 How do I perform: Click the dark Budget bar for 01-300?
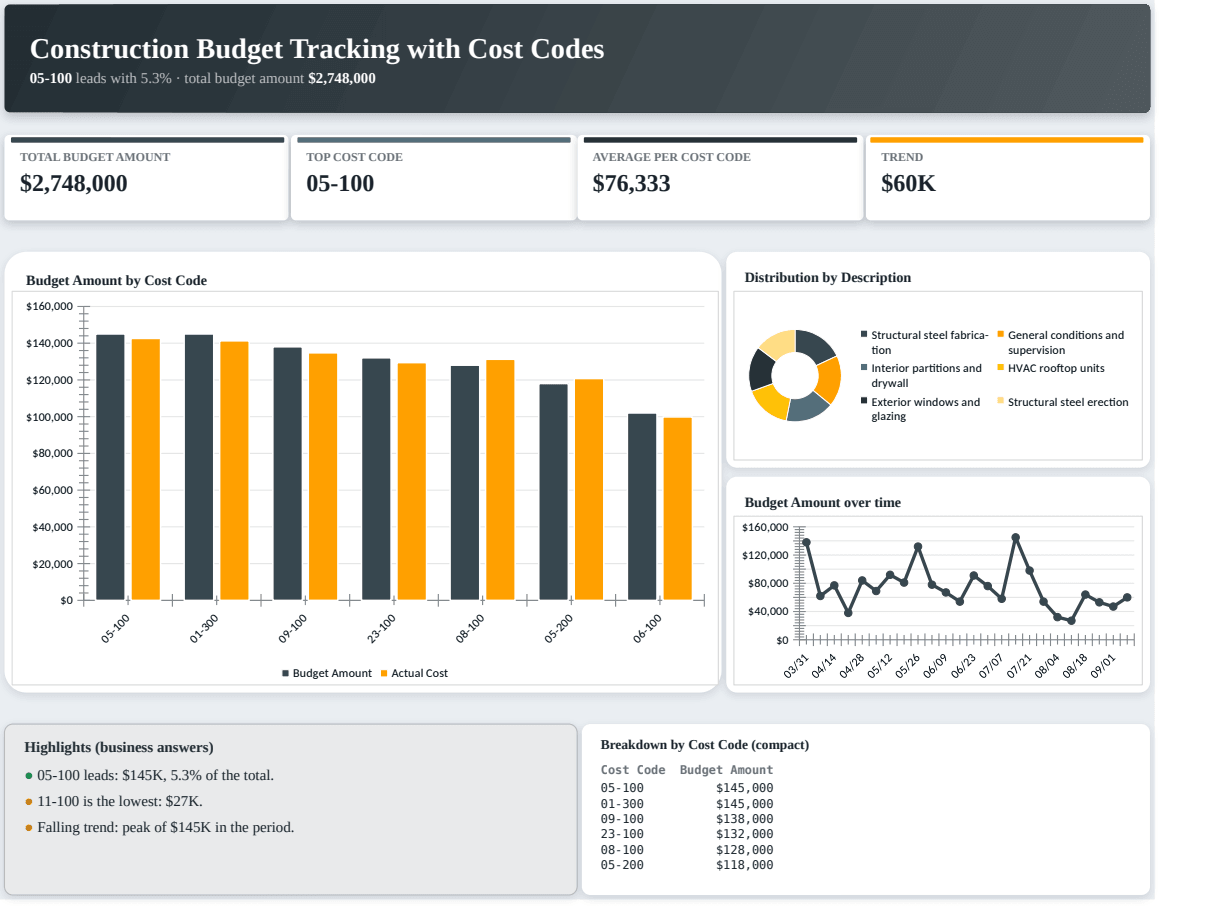click(x=199, y=467)
